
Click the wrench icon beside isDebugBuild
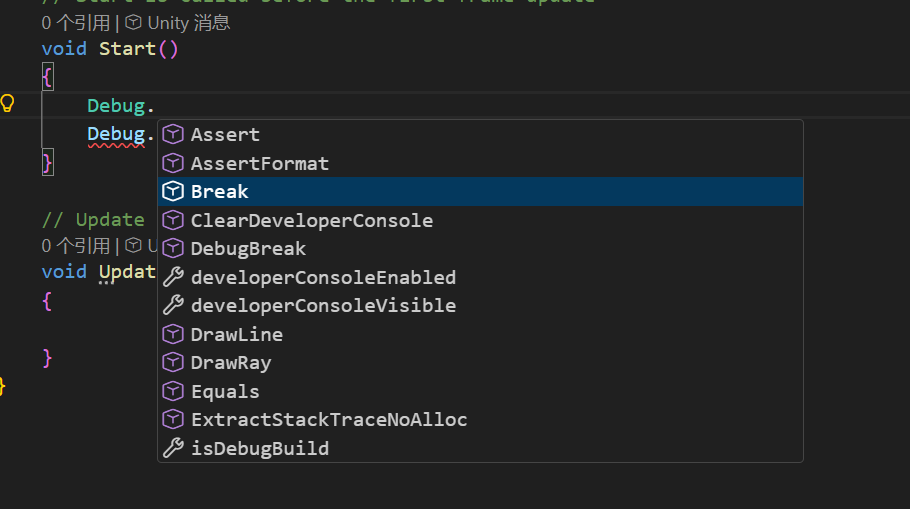[173, 448]
